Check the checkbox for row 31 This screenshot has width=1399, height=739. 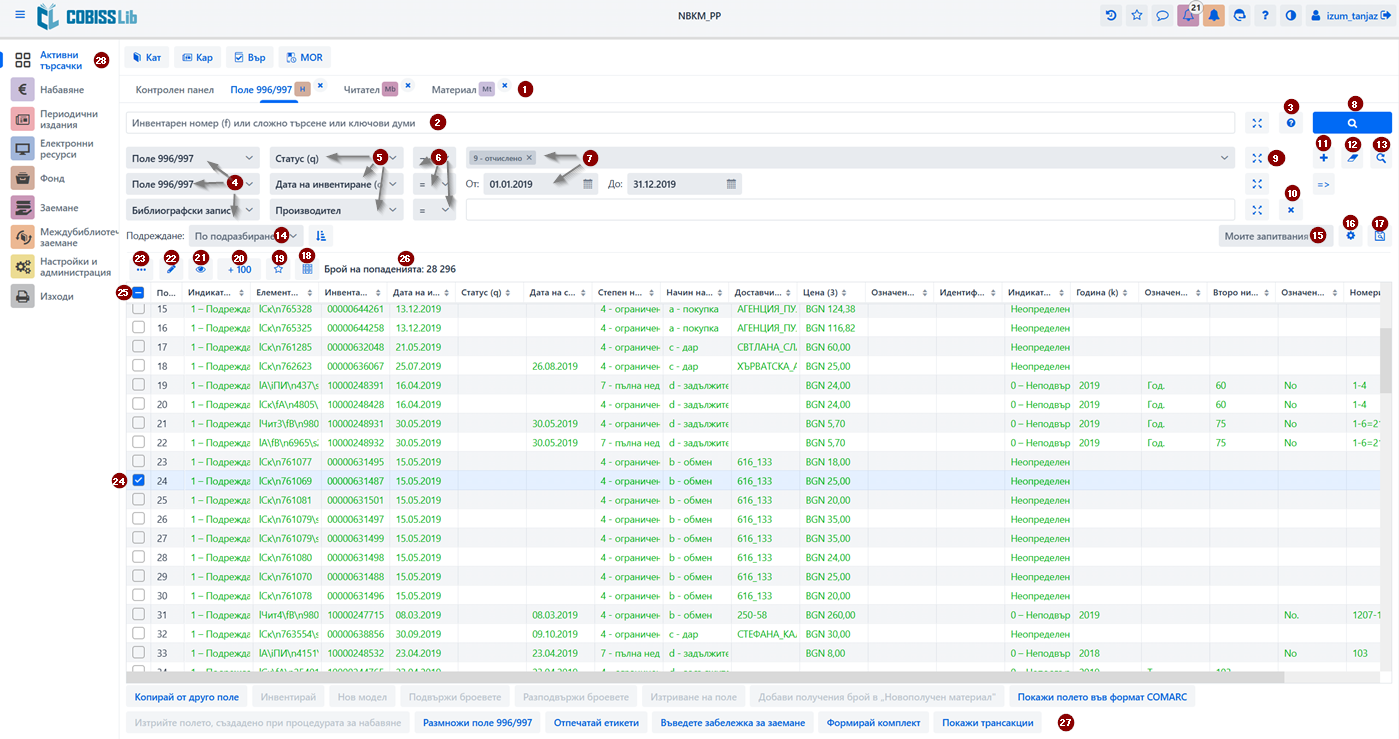[138, 614]
